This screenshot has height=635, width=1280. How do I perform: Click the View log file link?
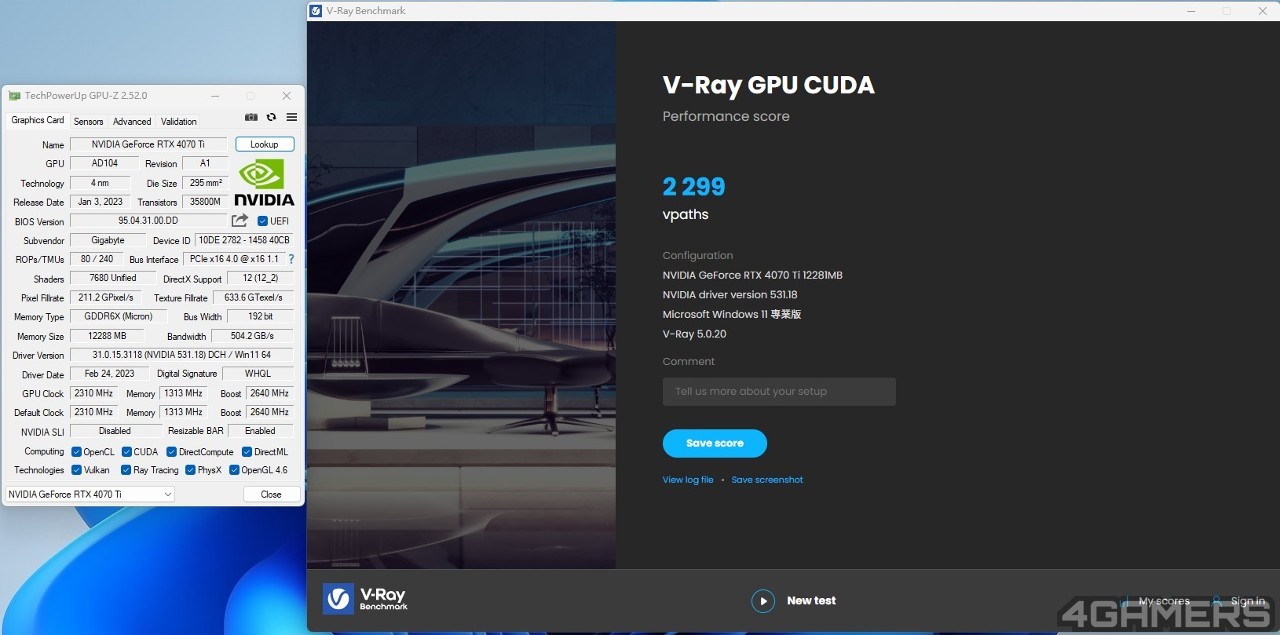(x=688, y=480)
